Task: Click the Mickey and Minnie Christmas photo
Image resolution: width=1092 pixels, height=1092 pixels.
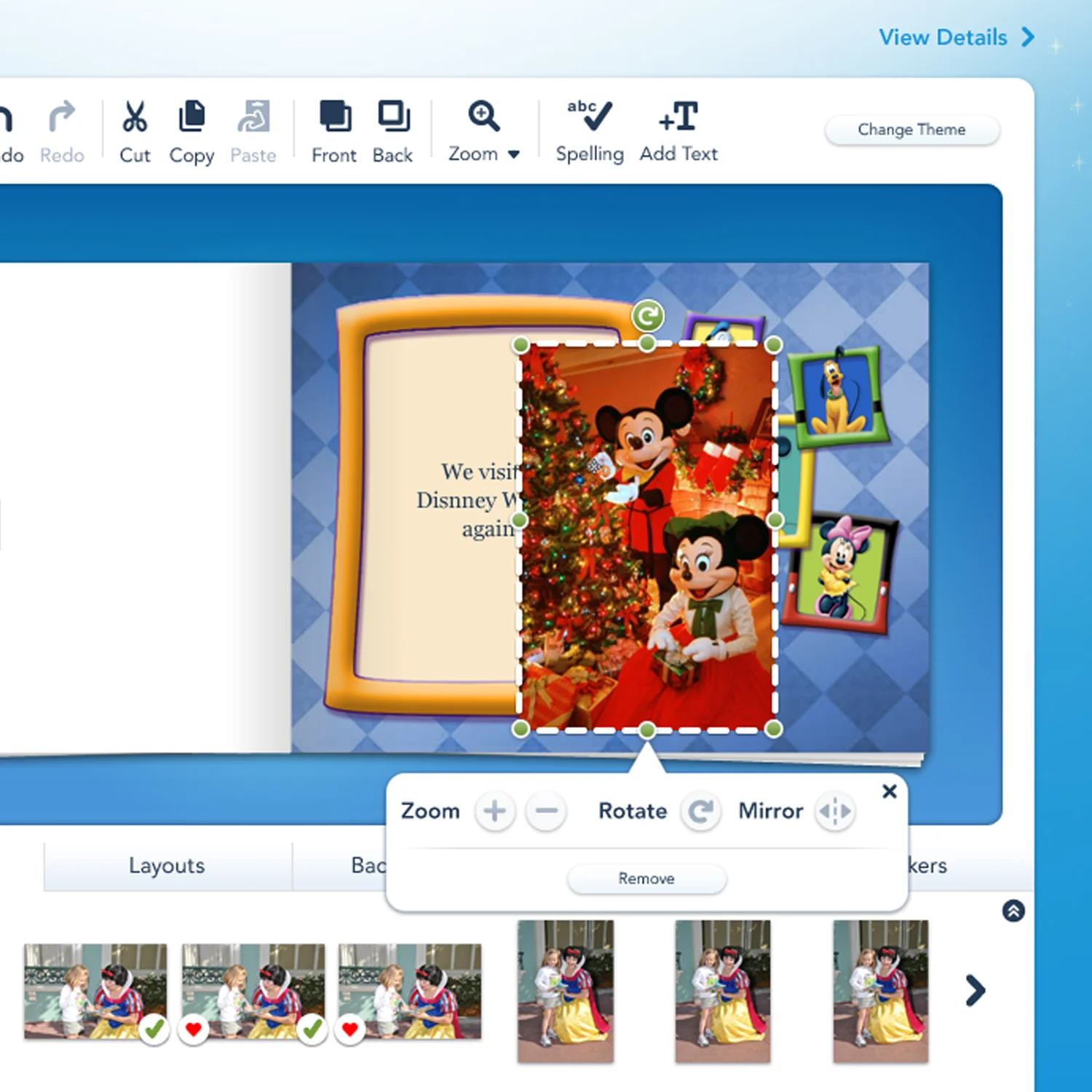Action: click(x=647, y=537)
